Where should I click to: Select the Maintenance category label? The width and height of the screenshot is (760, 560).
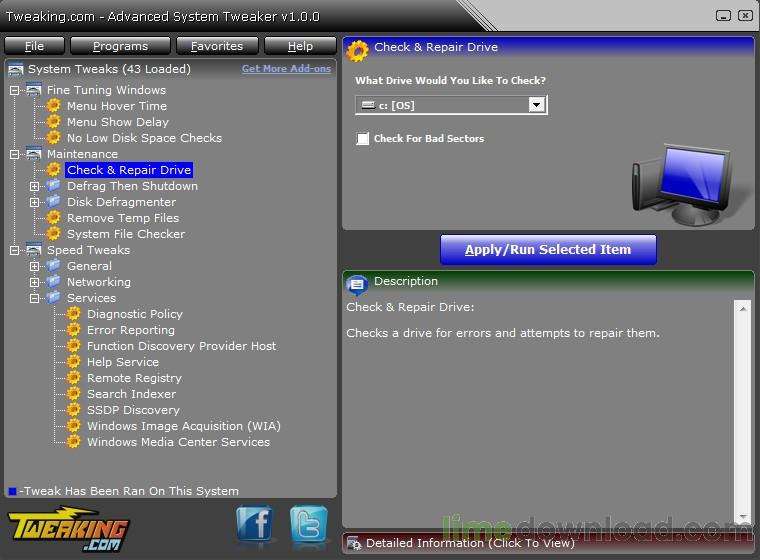82,154
